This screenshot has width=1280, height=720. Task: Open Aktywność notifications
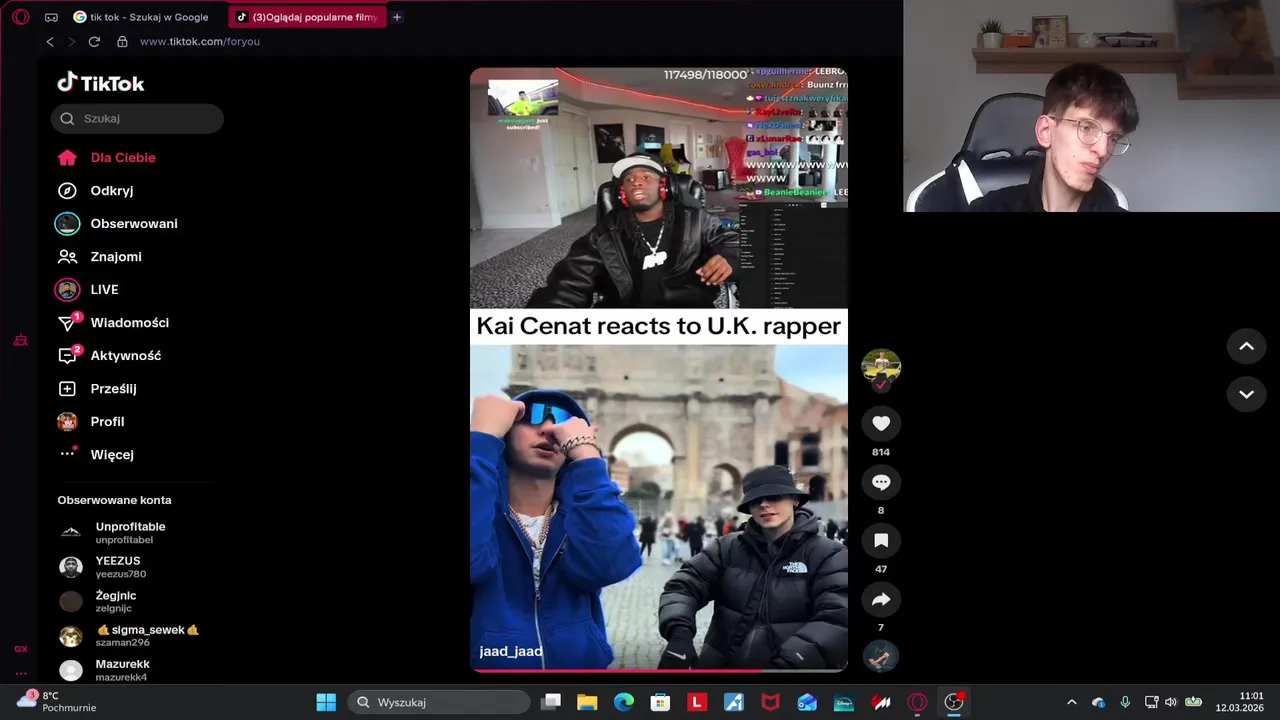[x=109, y=355]
